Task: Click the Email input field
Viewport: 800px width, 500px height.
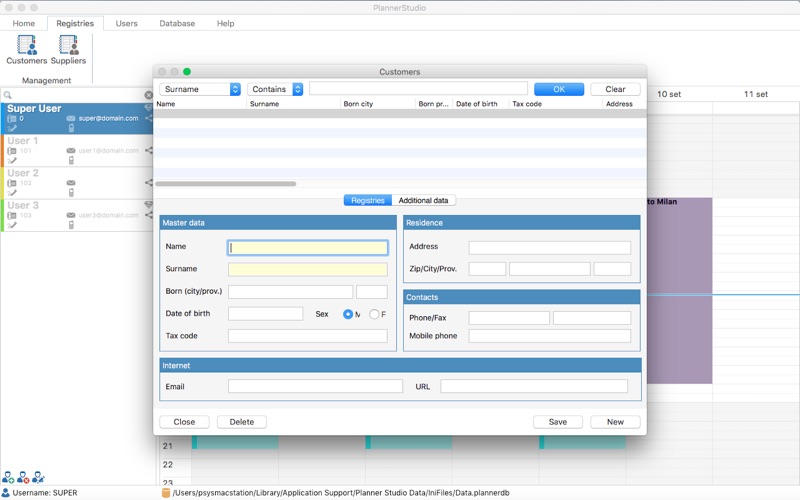Action: 315,386
